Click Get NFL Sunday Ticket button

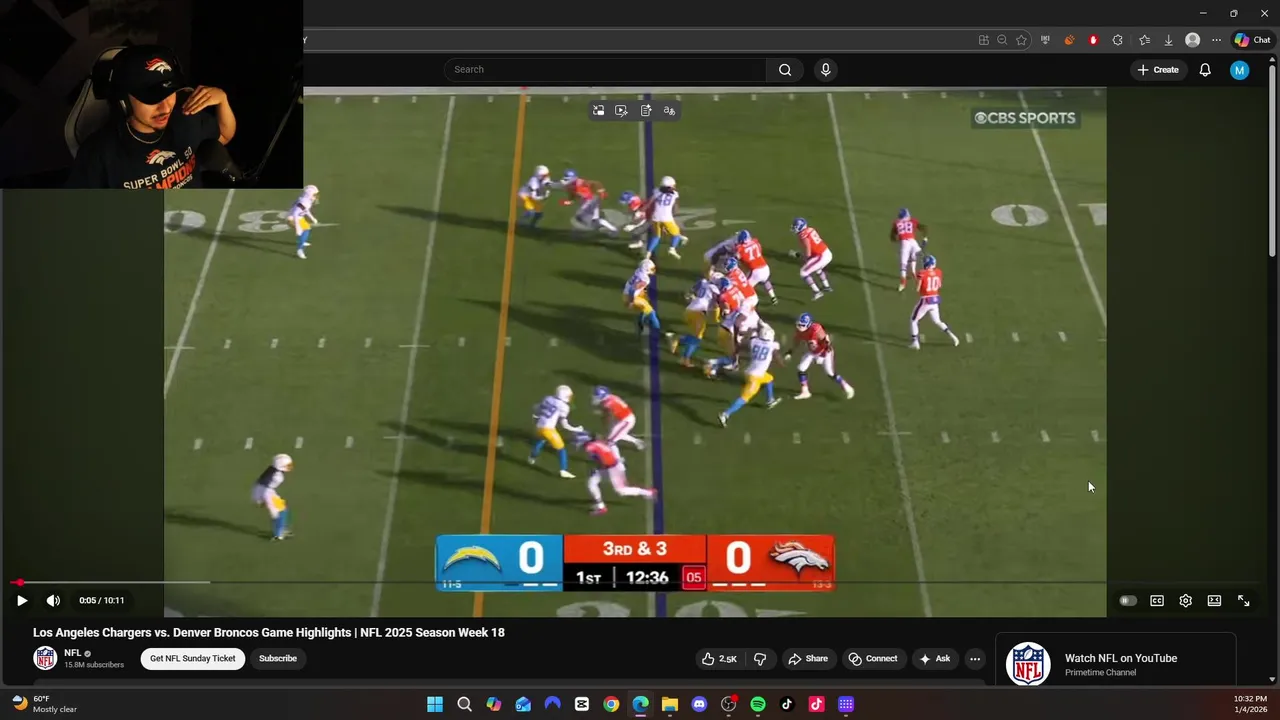tap(193, 659)
